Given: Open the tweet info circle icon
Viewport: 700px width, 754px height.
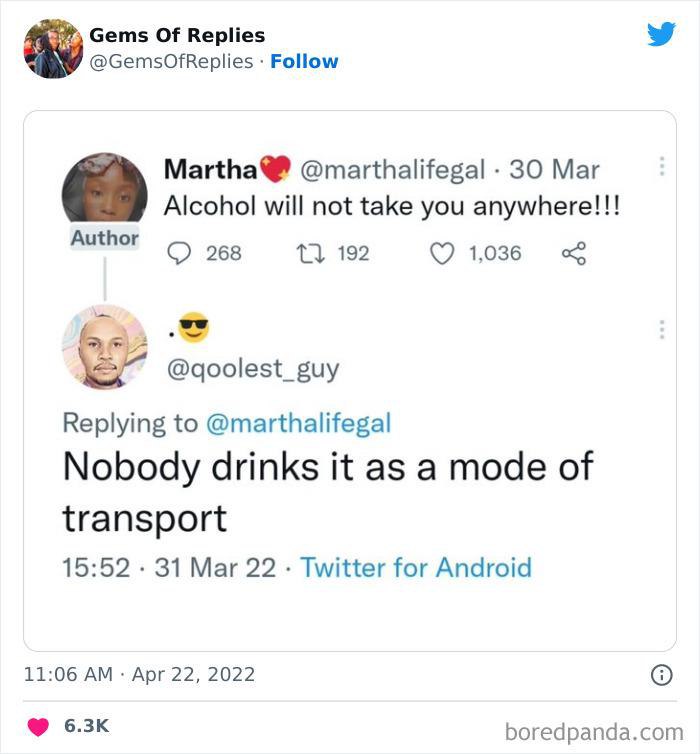Looking at the screenshot, I should click(x=661, y=676).
